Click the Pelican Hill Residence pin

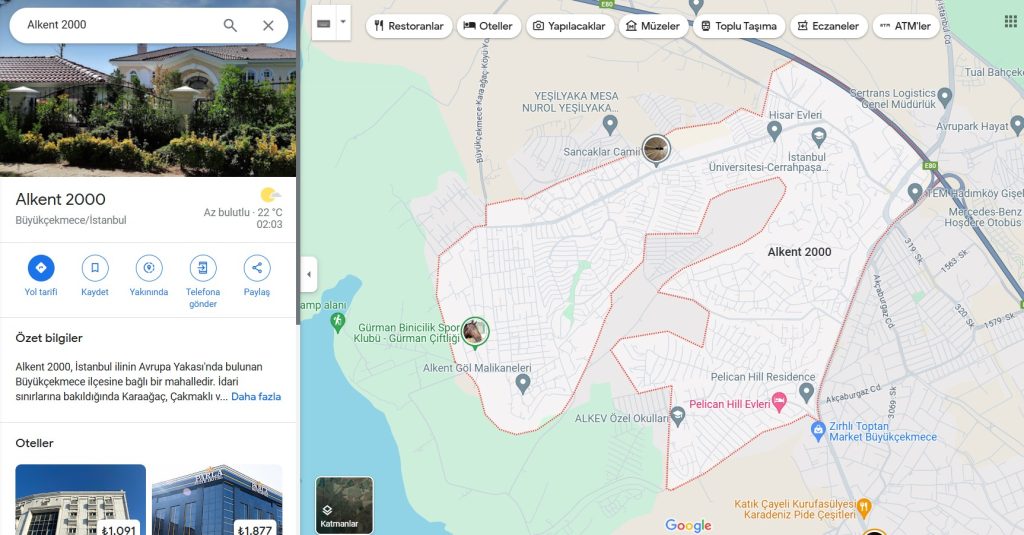[807, 392]
